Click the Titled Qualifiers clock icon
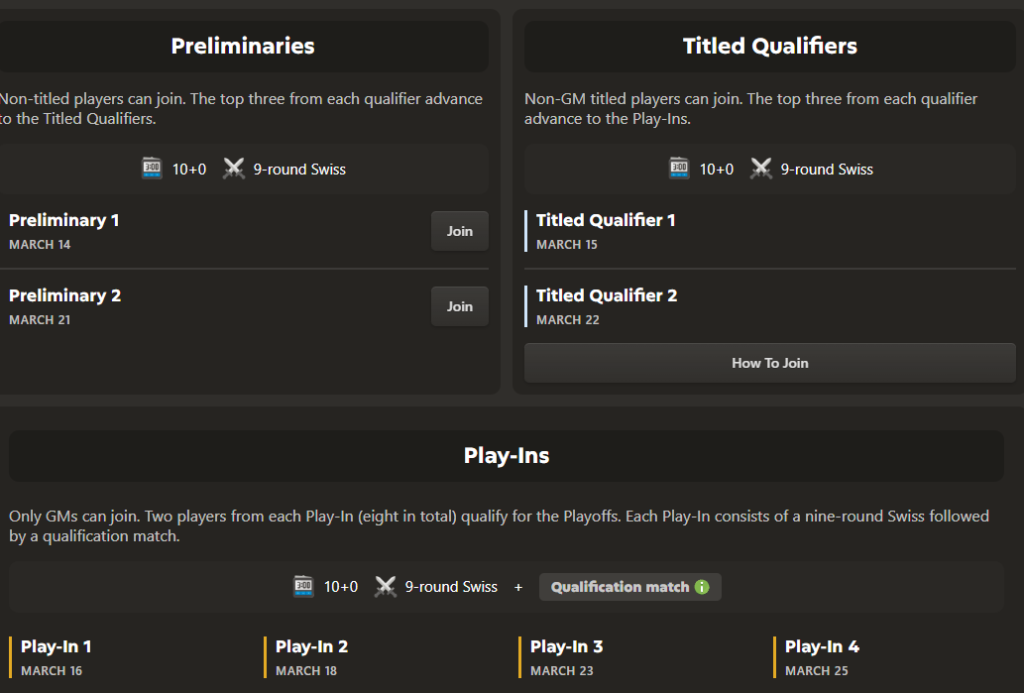 click(x=679, y=169)
